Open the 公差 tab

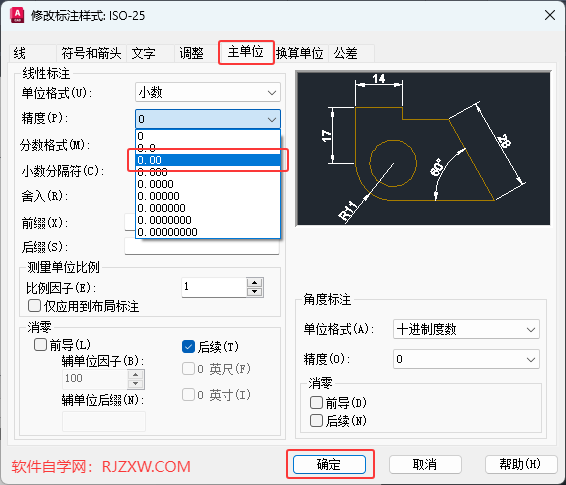click(351, 53)
